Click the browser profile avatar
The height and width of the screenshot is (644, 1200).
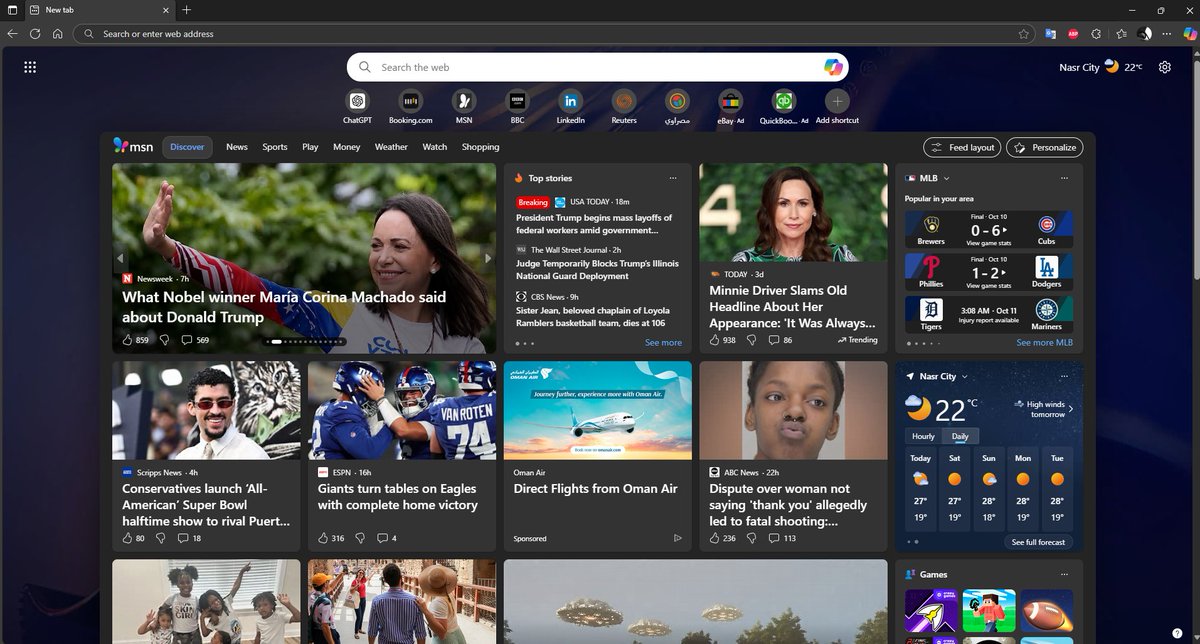click(1145, 33)
